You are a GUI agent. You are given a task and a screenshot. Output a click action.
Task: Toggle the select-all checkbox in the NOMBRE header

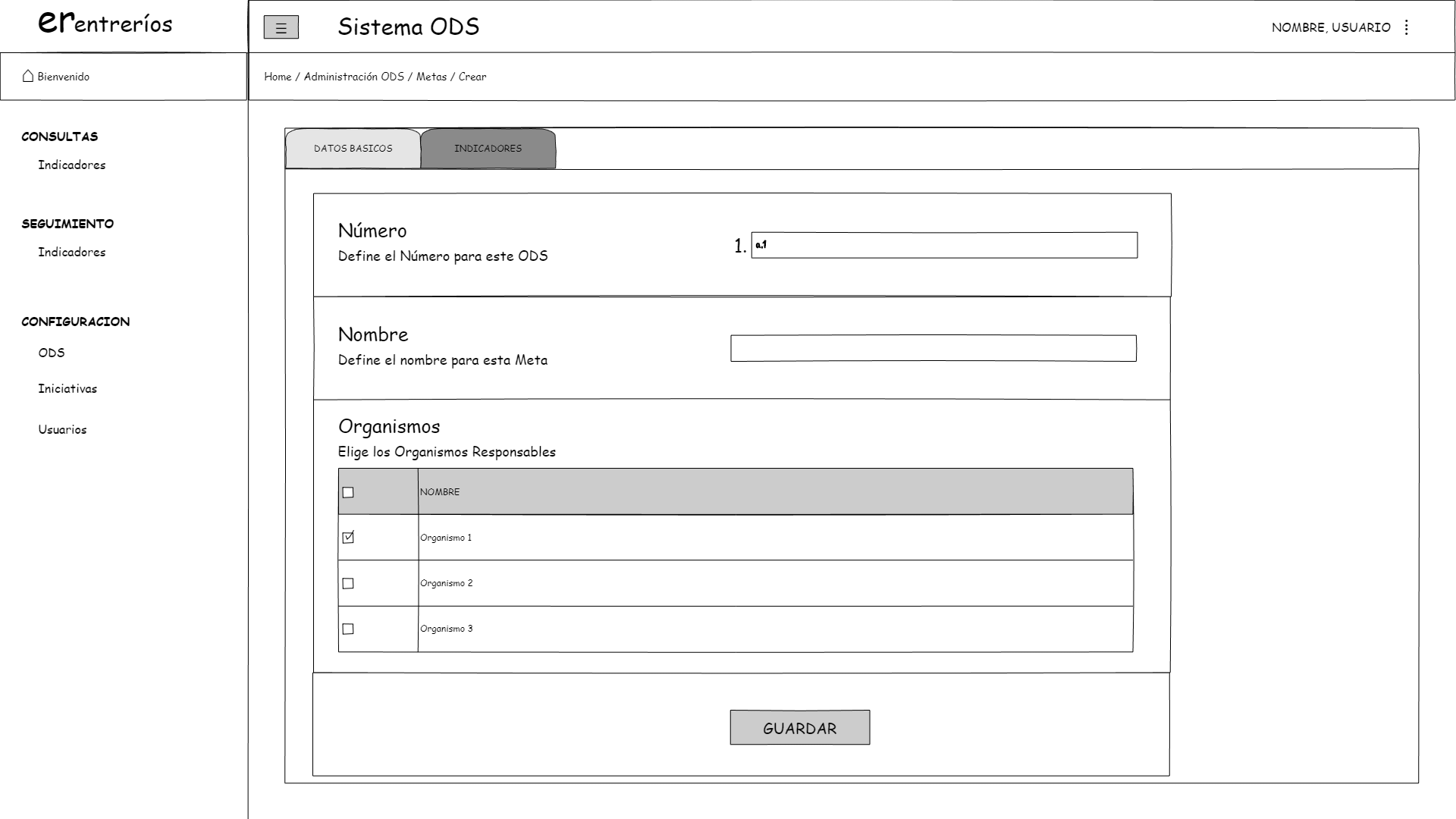(x=348, y=492)
